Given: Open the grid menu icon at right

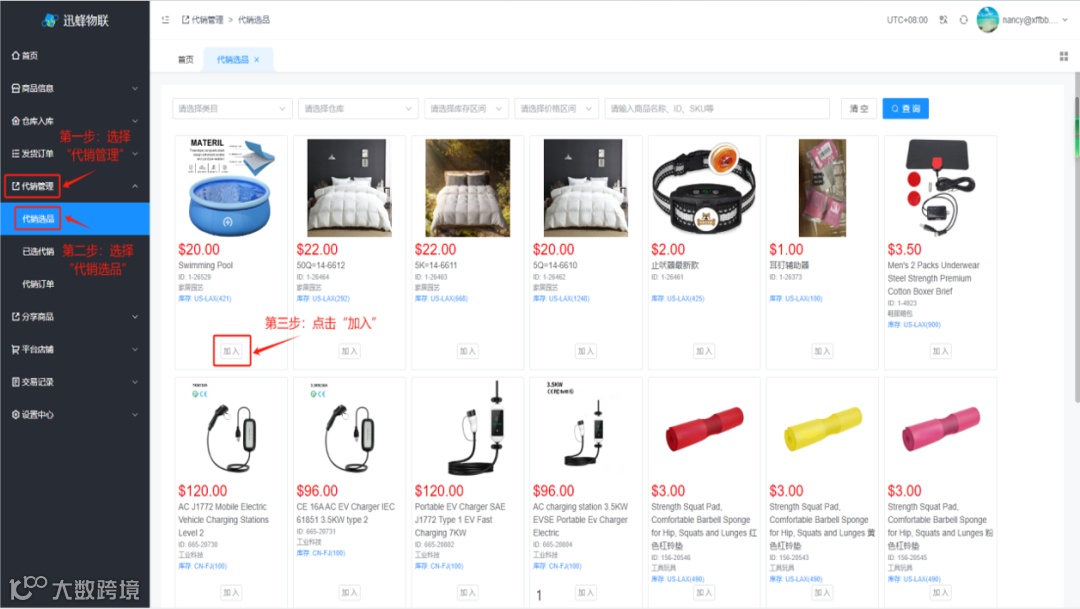Looking at the screenshot, I should coord(1063,56).
